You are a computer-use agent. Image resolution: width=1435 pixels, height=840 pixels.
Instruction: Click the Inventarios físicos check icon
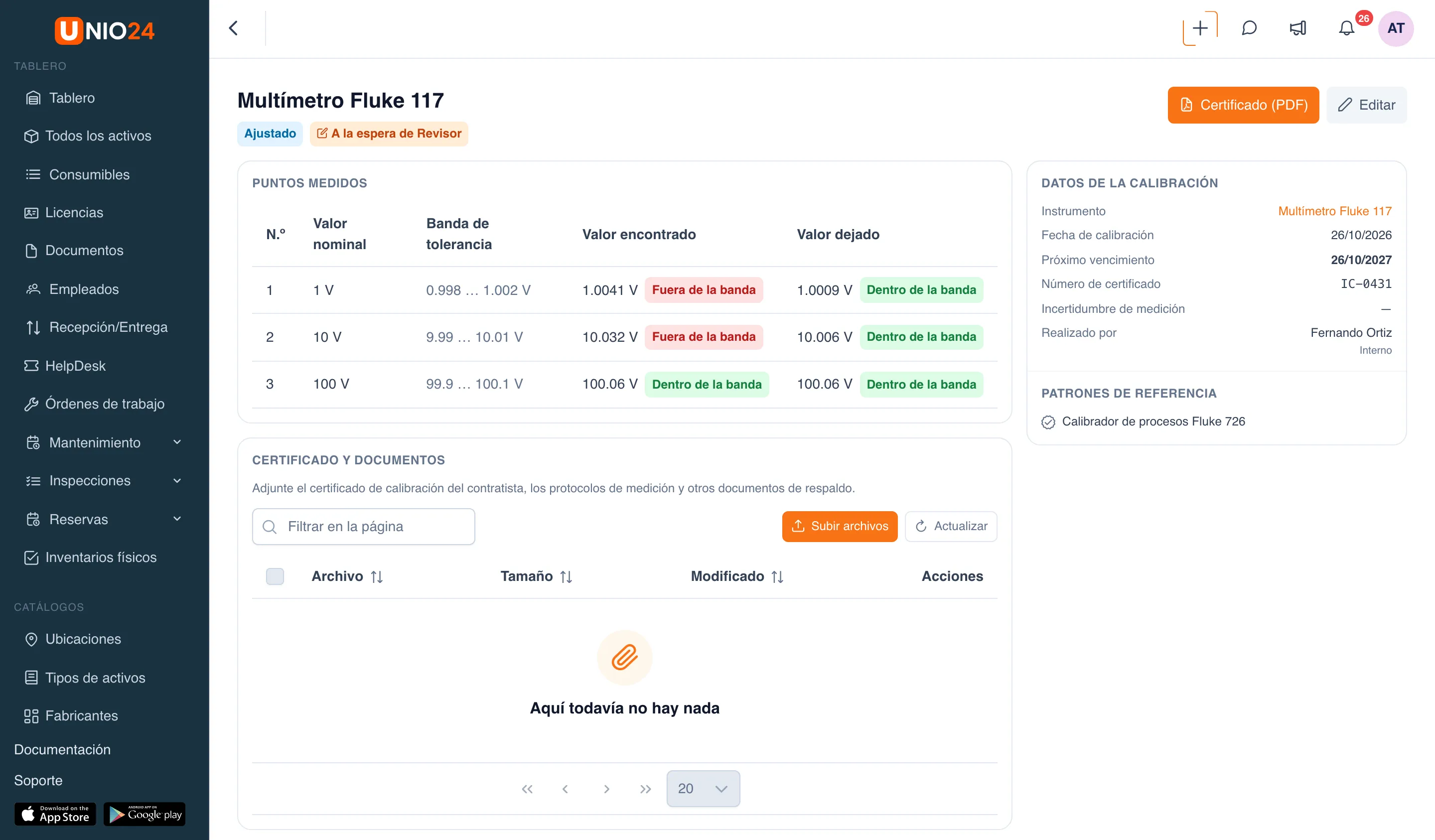click(31, 558)
